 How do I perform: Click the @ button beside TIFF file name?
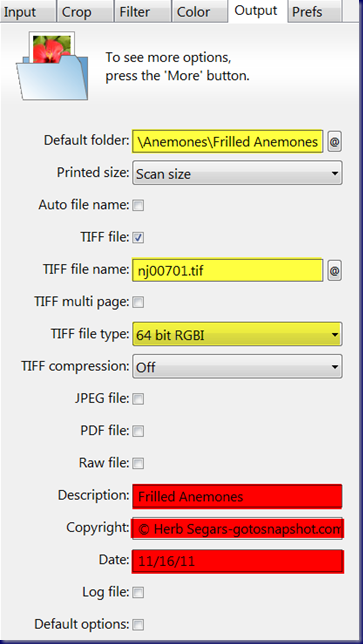(x=335, y=271)
